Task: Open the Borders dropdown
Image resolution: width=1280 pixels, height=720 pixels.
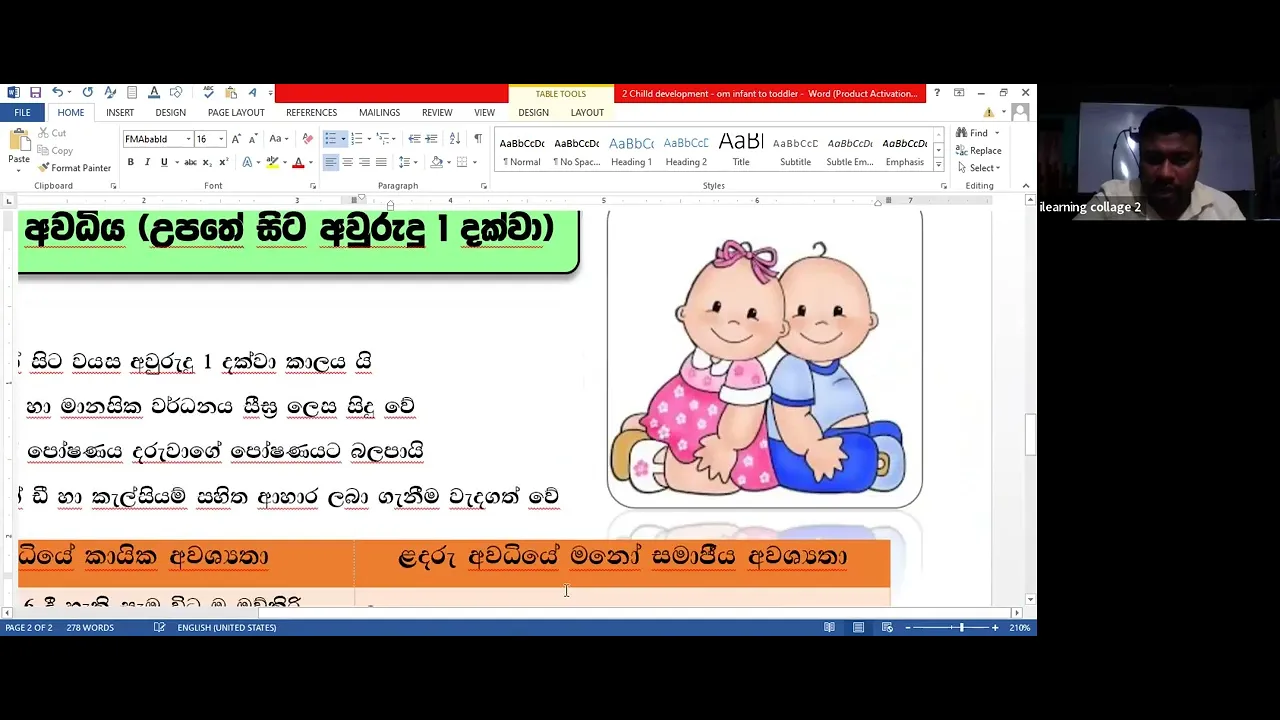Action: (x=467, y=162)
